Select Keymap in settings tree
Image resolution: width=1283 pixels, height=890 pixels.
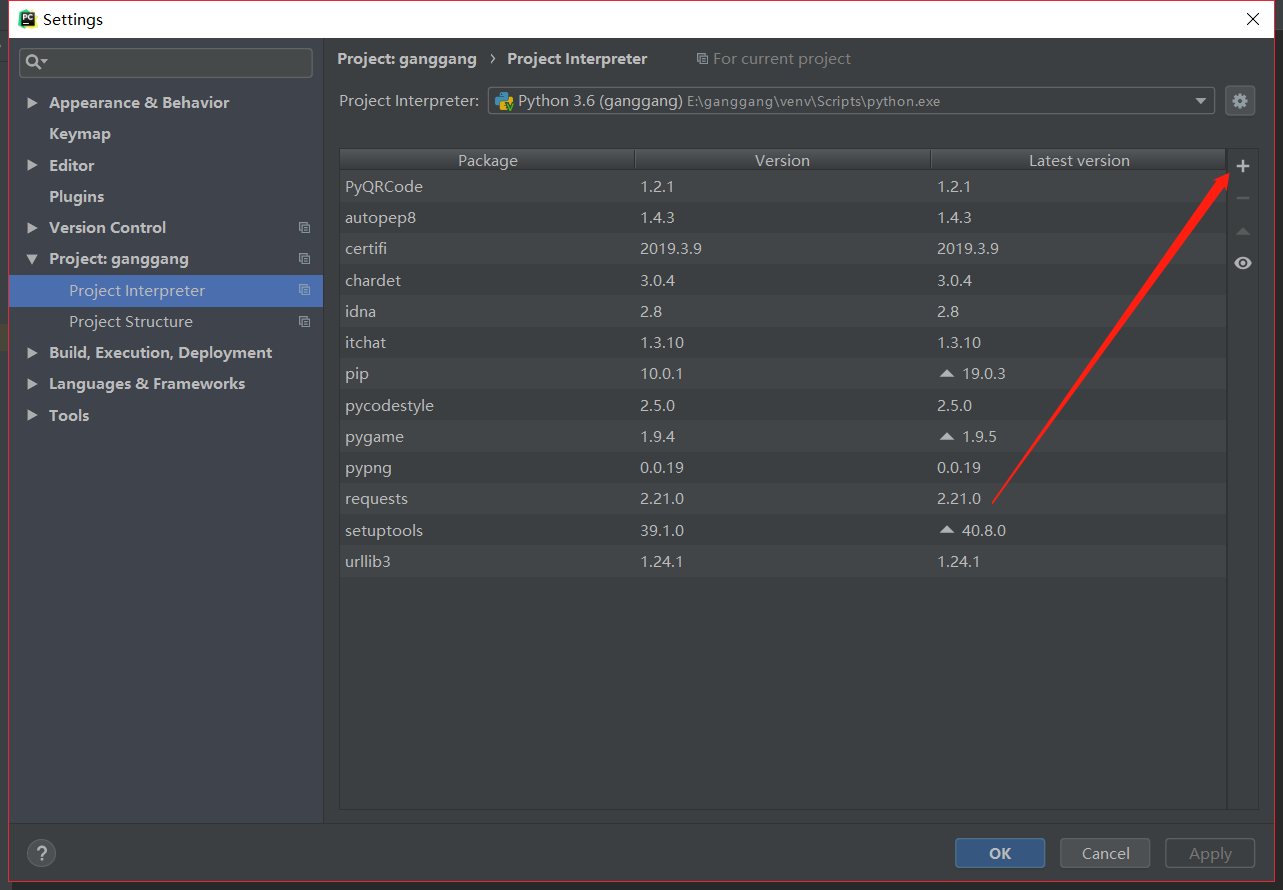click(80, 134)
